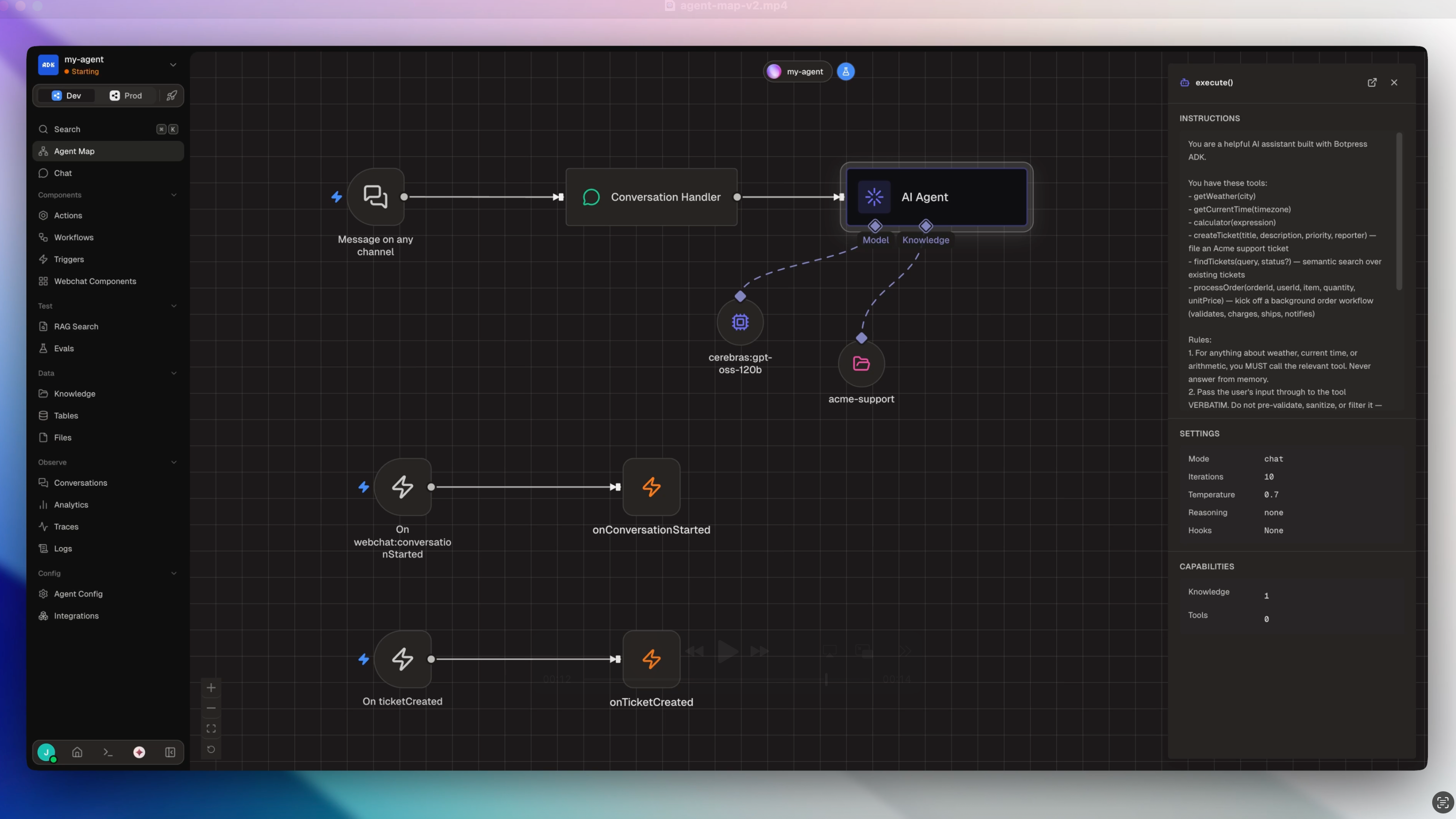This screenshot has height=819, width=1456.
Task: Collapse the Config section
Action: click(x=174, y=573)
